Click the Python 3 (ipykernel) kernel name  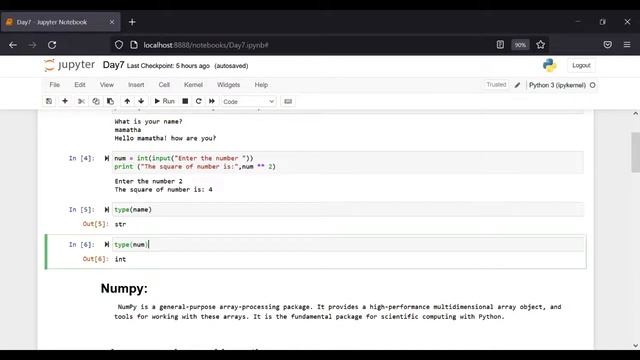(x=557, y=85)
